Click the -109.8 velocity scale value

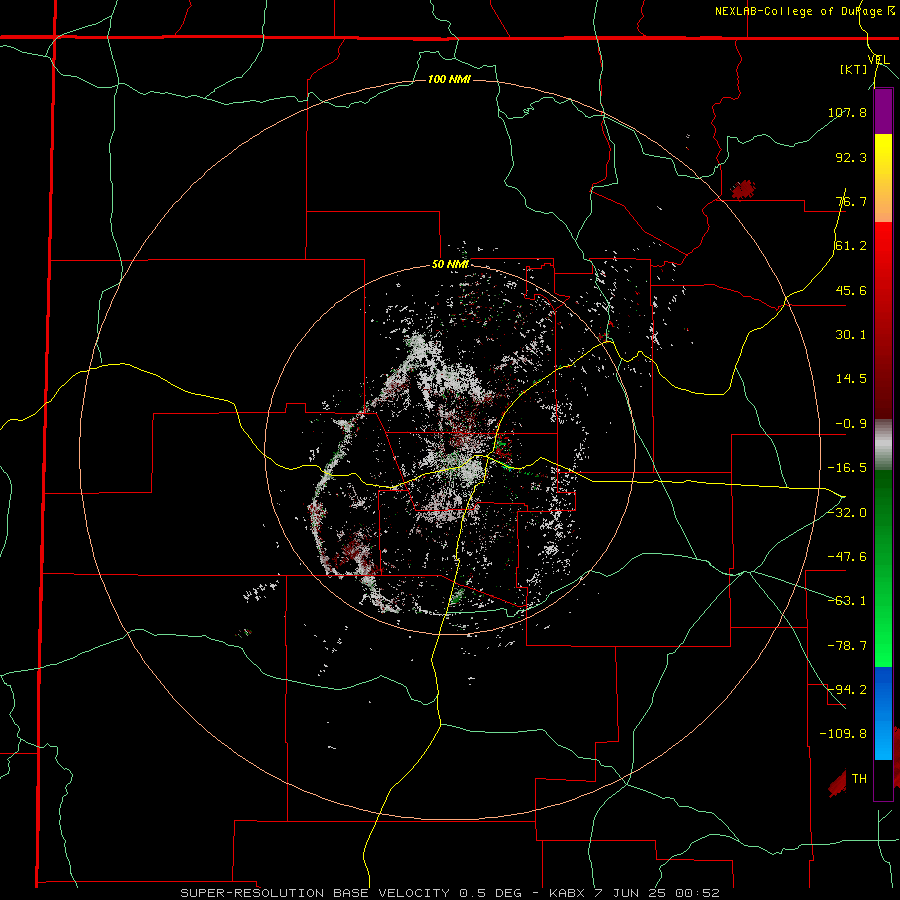tap(843, 734)
